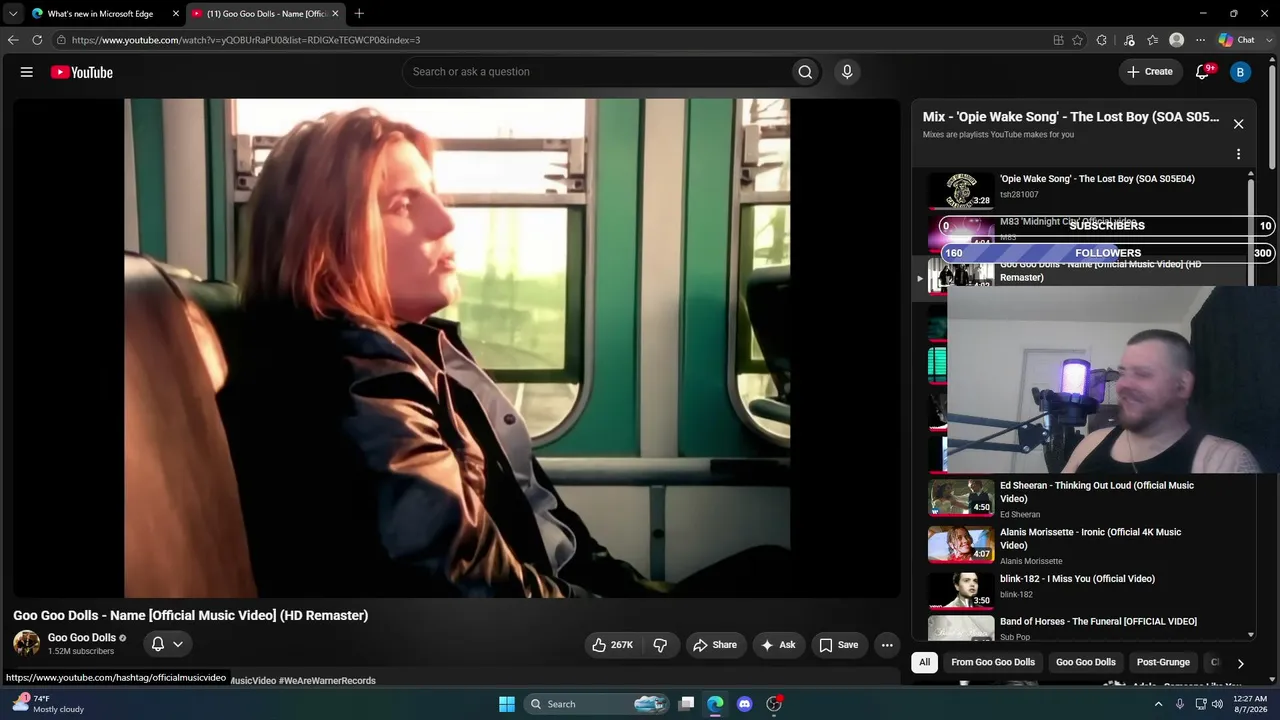Click the browser address bar URL
This screenshot has height=720, width=1280.
tap(246, 40)
